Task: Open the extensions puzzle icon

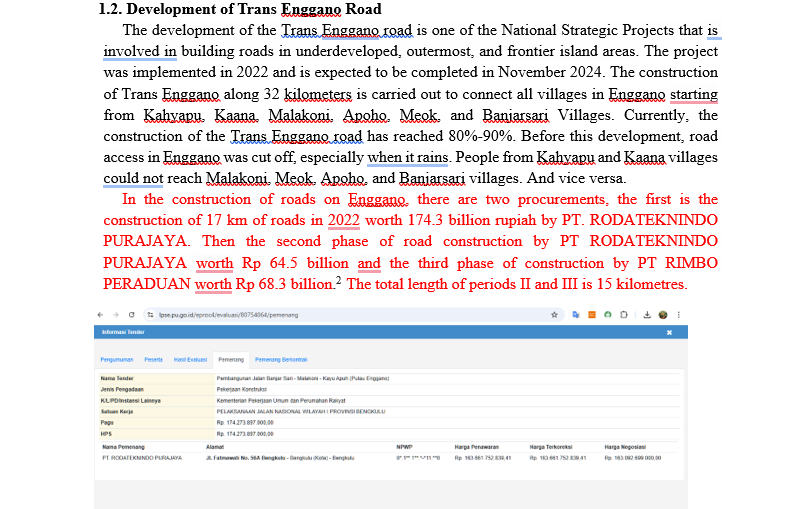Action: coord(622,314)
